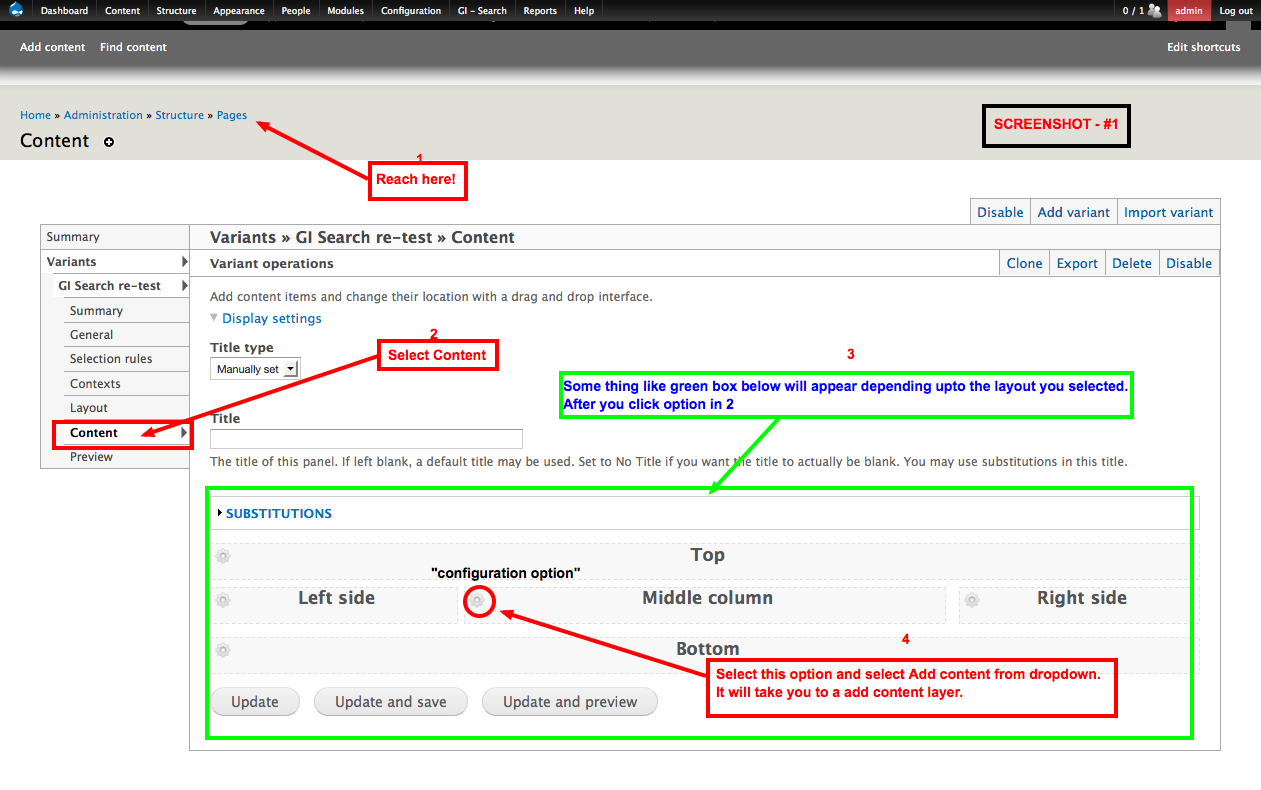Open People in the admin menu

295,11
